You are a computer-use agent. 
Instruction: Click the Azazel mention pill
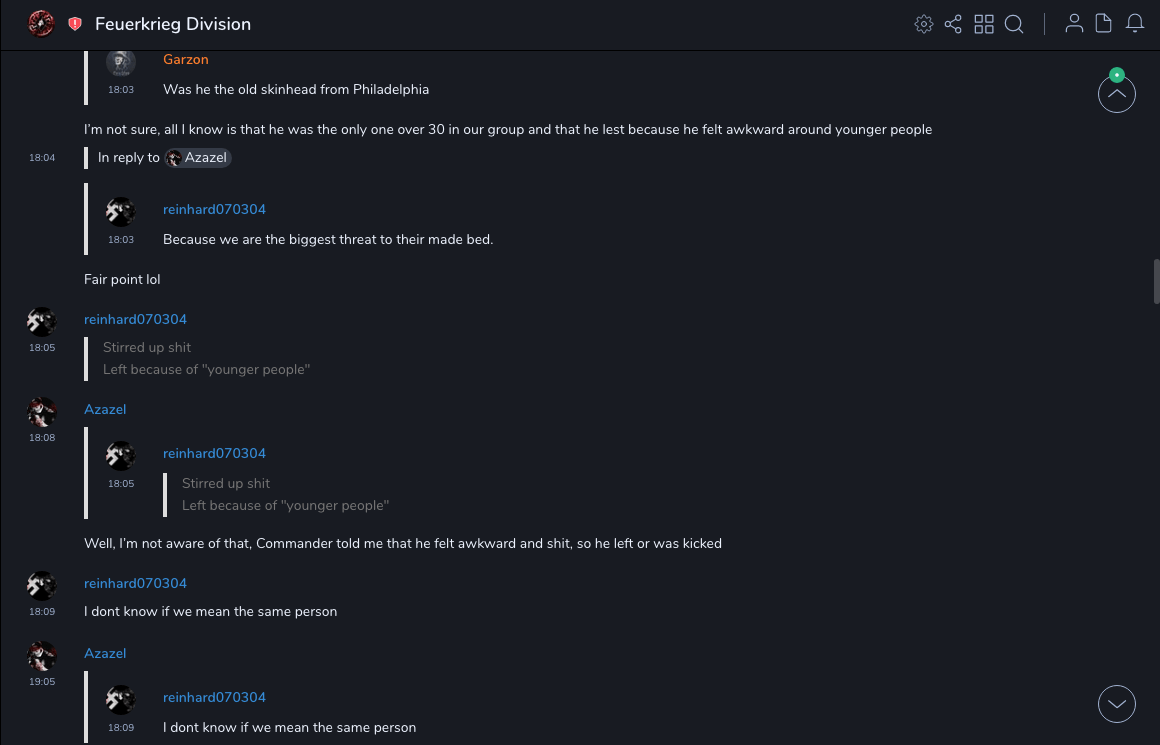point(198,158)
